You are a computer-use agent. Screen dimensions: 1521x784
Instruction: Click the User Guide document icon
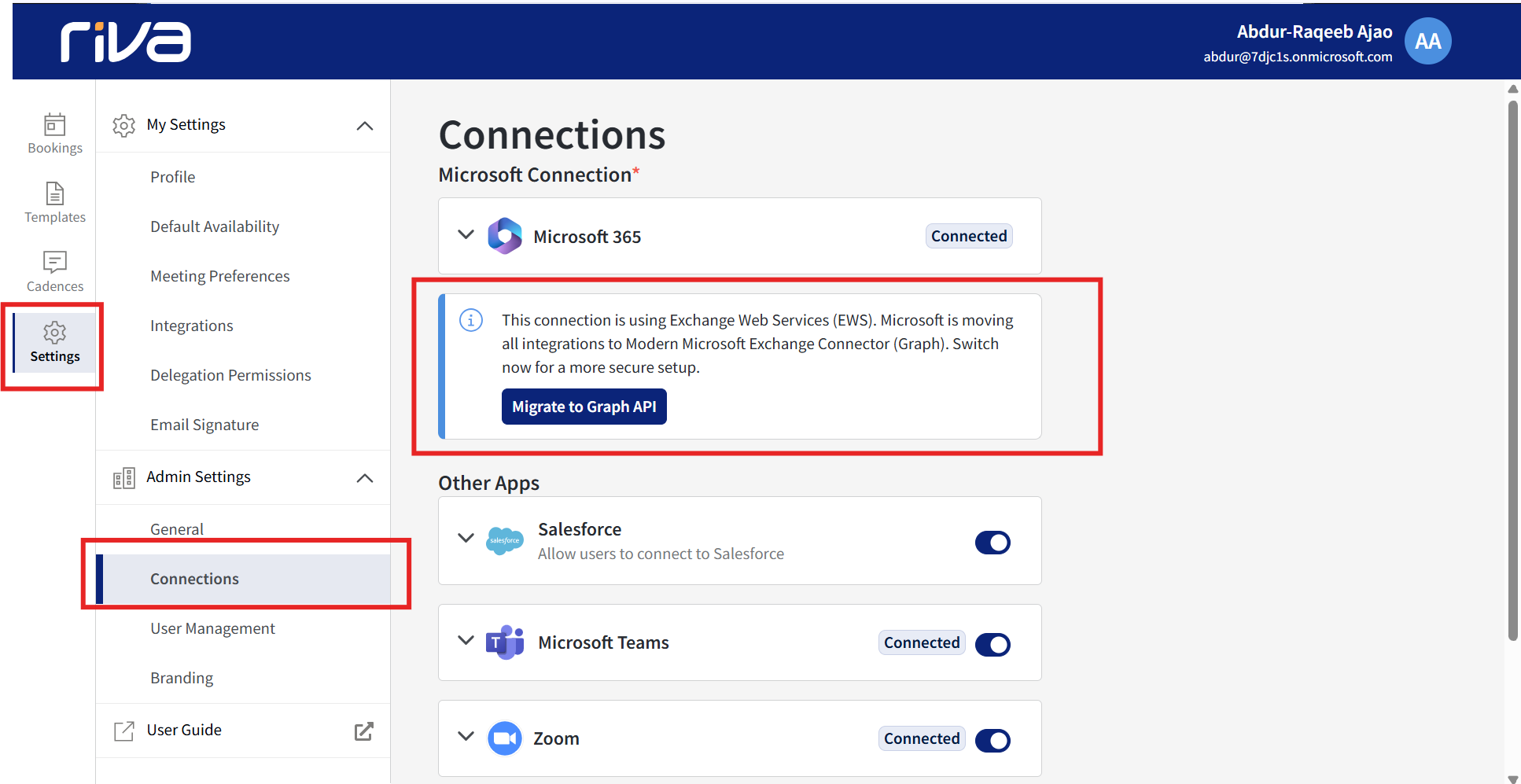click(x=123, y=731)
